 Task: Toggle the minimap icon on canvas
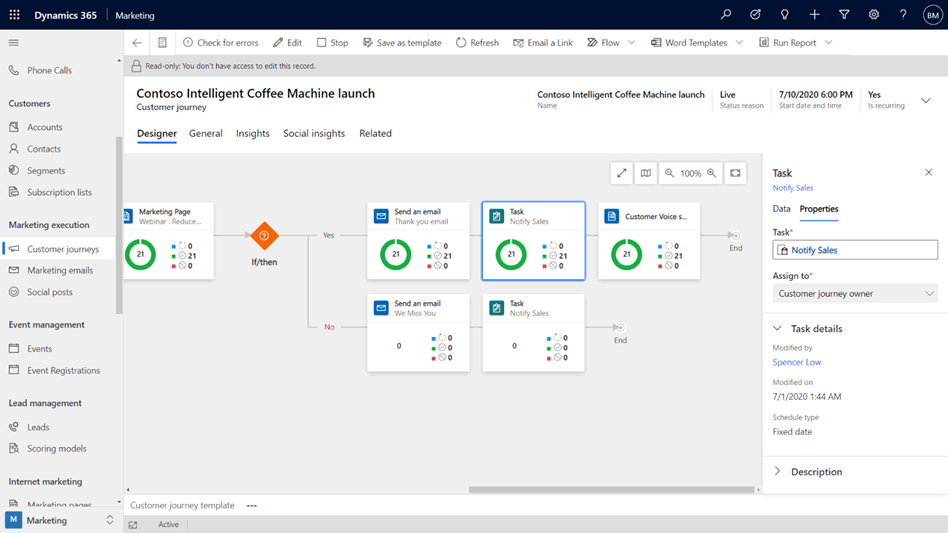tap(646, 173)
